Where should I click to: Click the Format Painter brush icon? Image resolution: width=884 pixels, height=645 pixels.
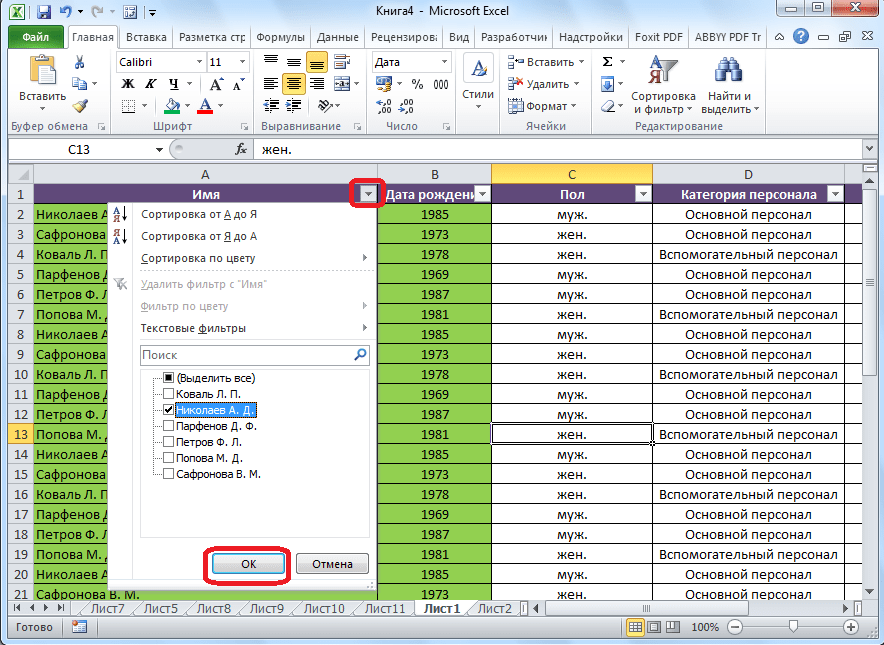coord(80,106)
